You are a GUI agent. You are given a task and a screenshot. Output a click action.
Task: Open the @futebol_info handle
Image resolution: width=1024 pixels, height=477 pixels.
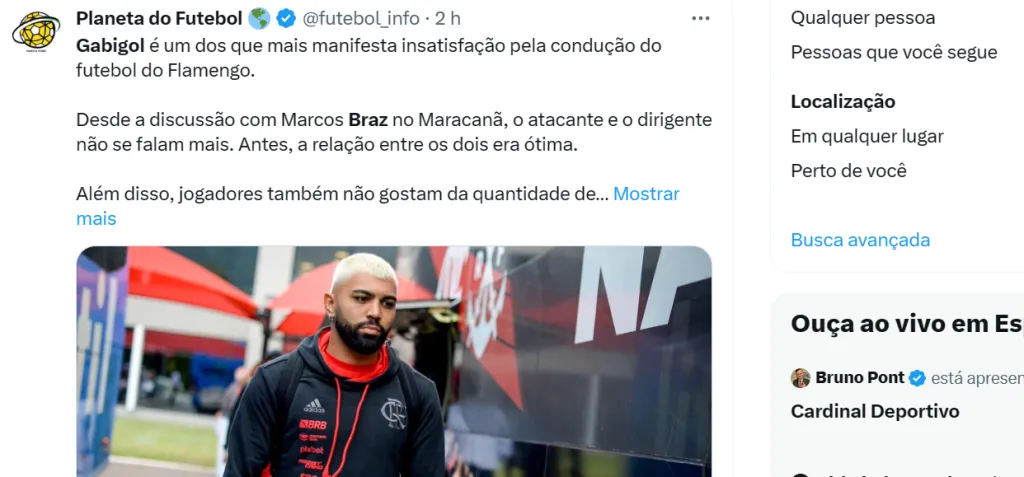(360, 18)
